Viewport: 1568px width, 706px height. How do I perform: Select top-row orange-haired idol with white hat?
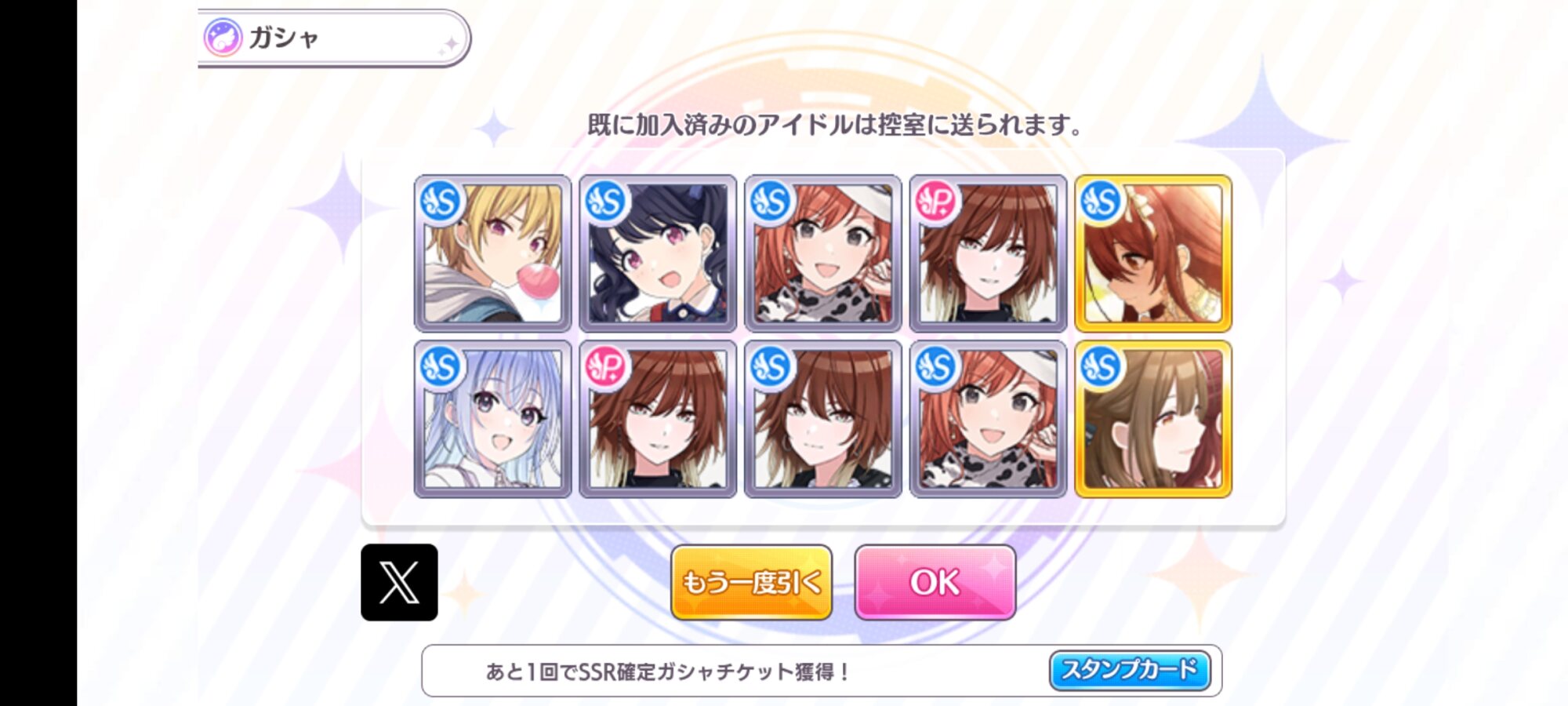(x=823, y=253)
